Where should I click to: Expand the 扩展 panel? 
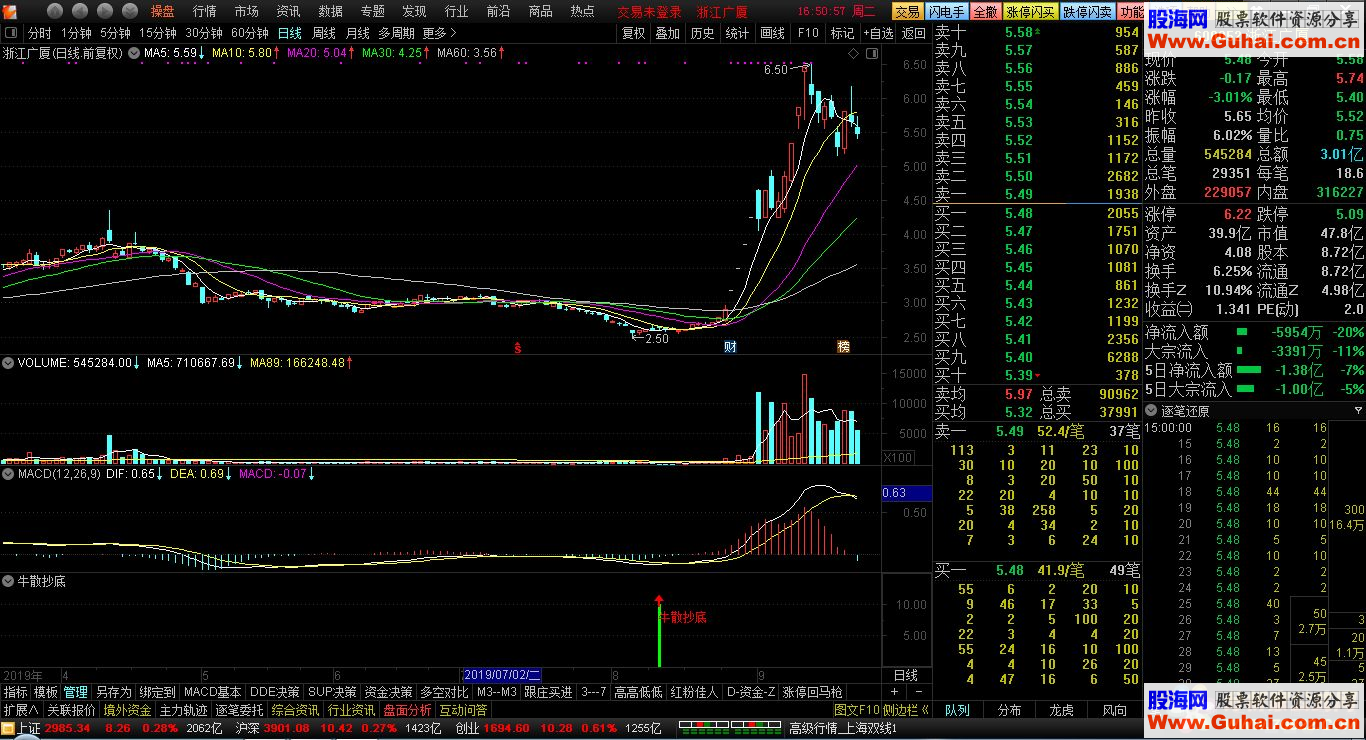pos(20,710)
